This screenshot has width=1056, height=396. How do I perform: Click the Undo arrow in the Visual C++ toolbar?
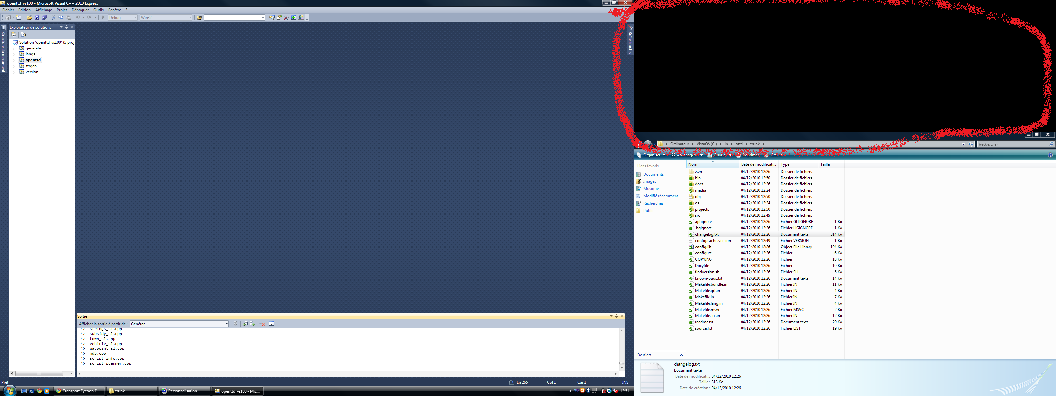tap(77, 18)
